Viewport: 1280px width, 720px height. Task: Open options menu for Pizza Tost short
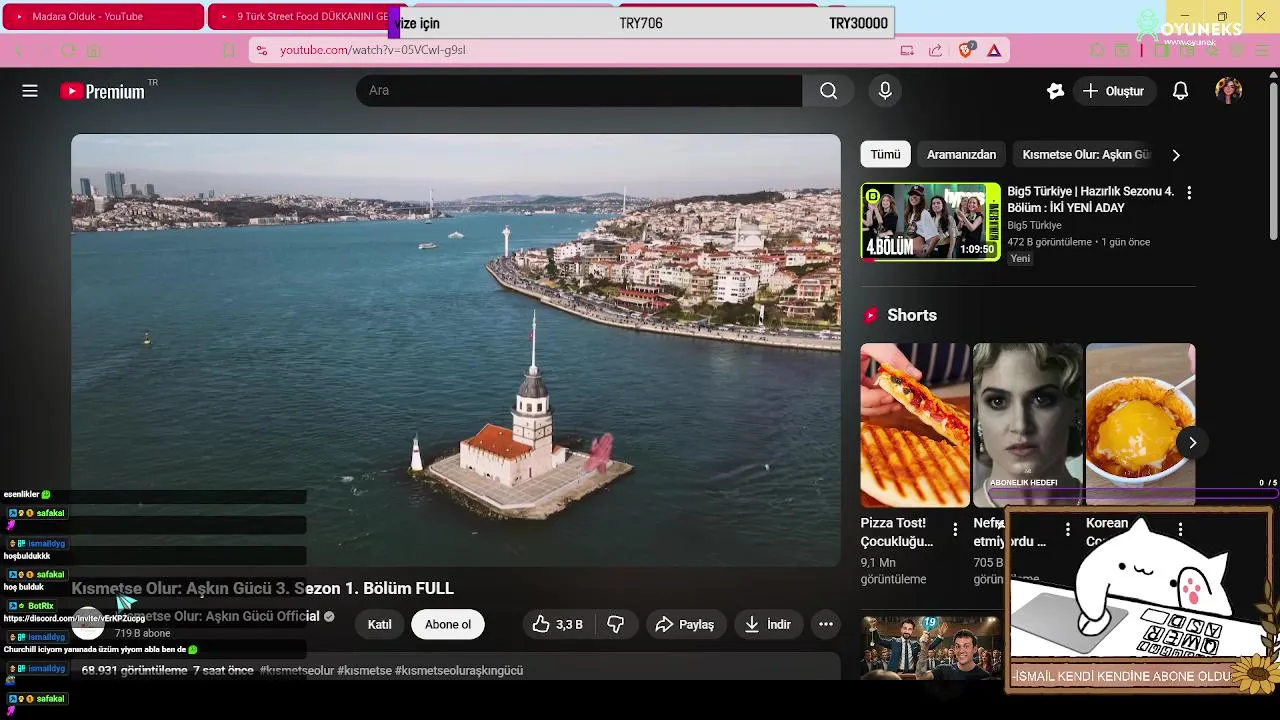point(955,529)
